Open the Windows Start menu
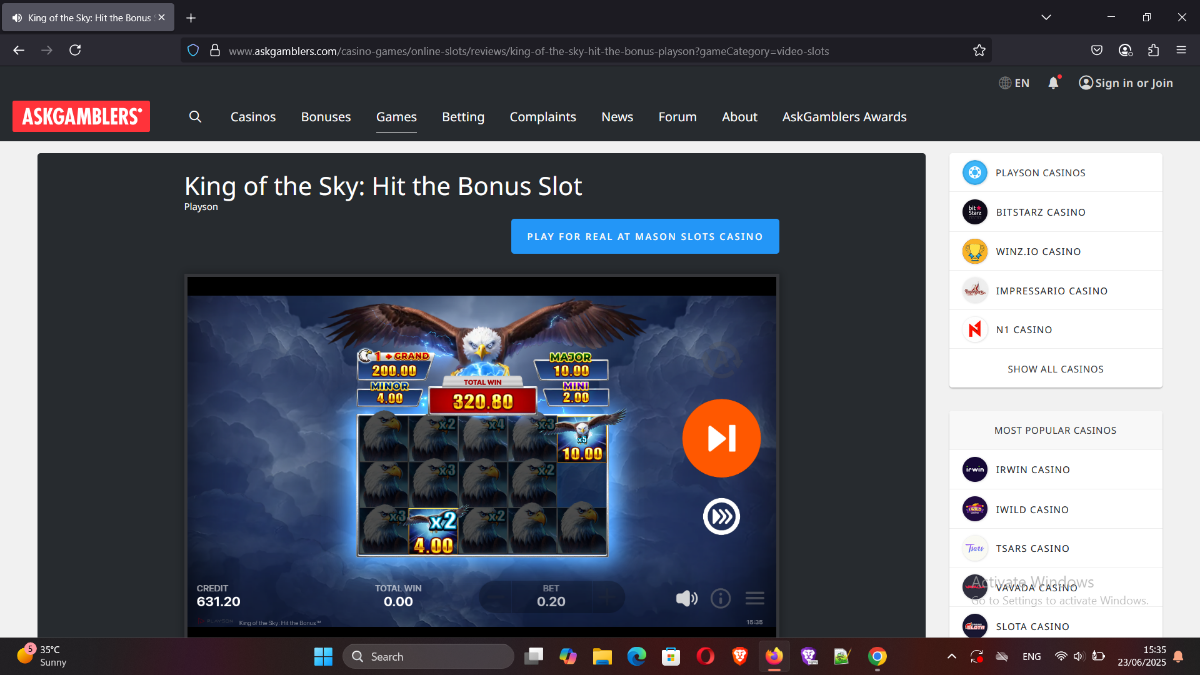 (323, 656)
